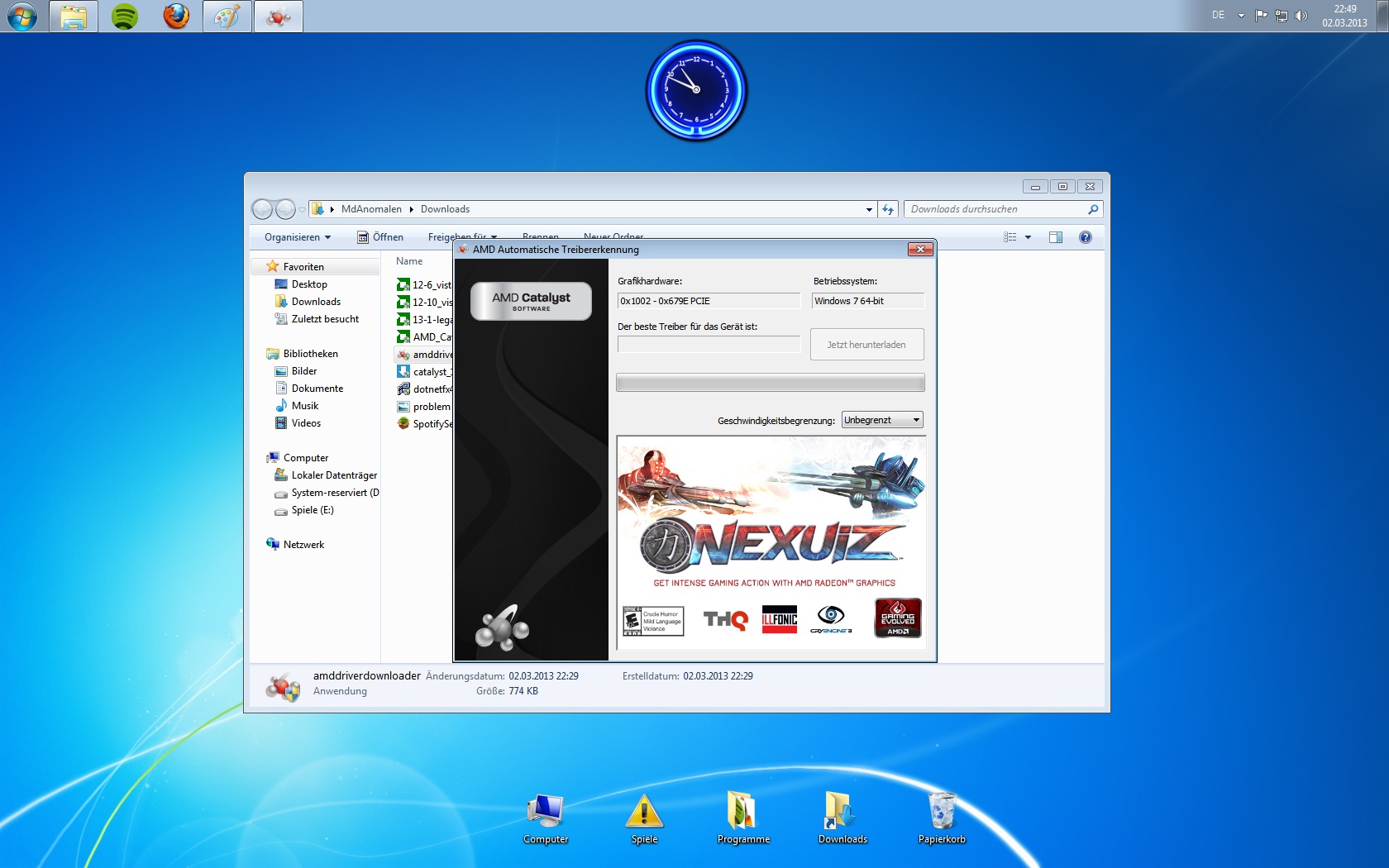
Task: Open Explorer help with the question mark
Action: 1086,237
